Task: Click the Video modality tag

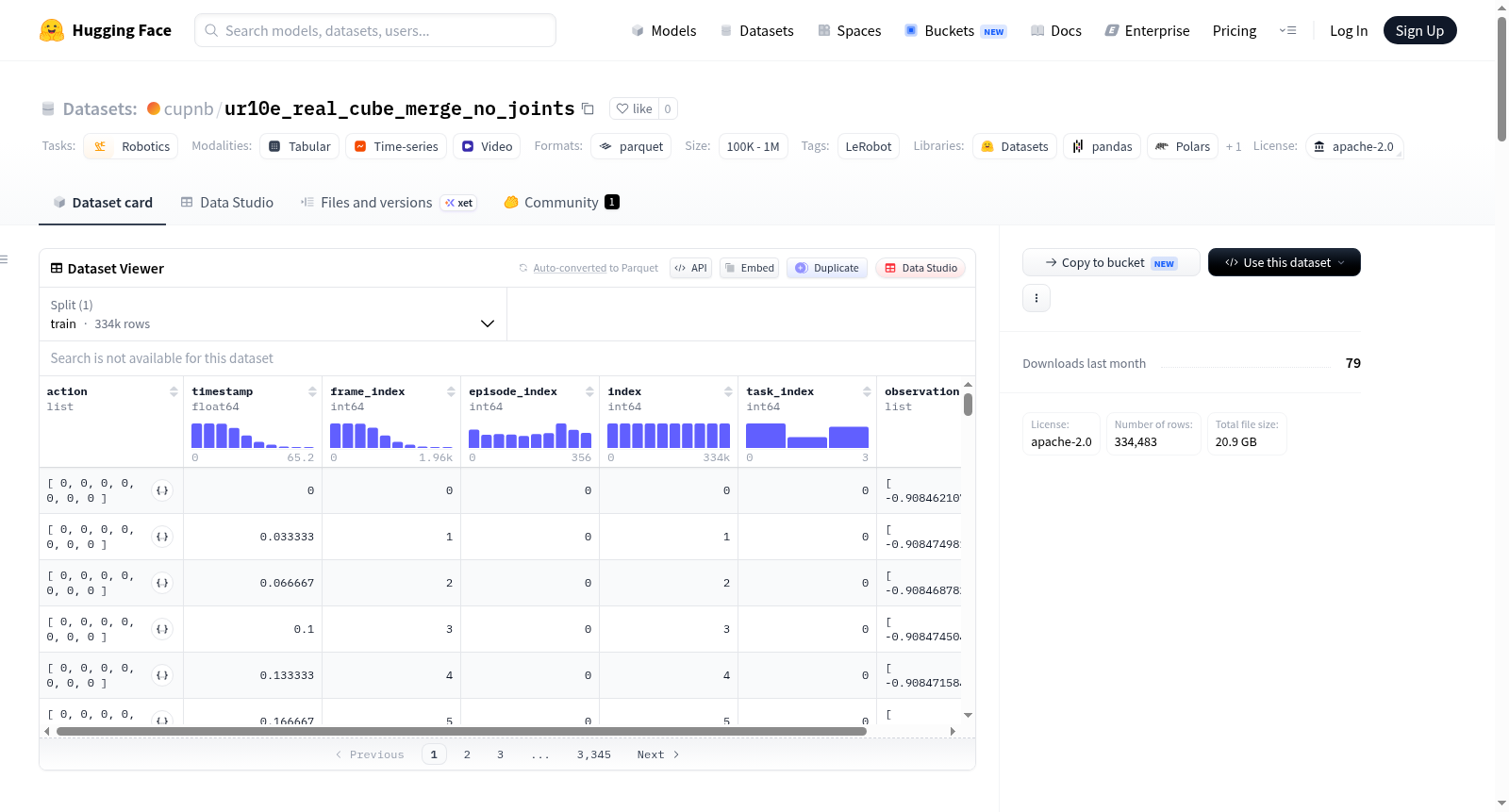Action: (x=487, y=146)
